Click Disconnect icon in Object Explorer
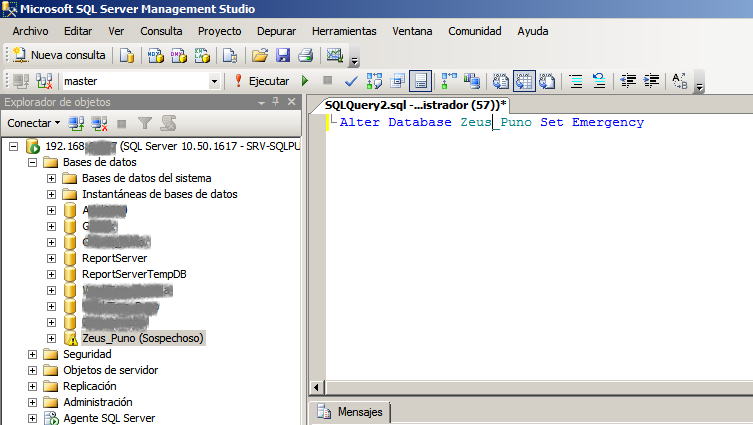Image resolution: width=753 pixels, height=425 pixels. 99,123
